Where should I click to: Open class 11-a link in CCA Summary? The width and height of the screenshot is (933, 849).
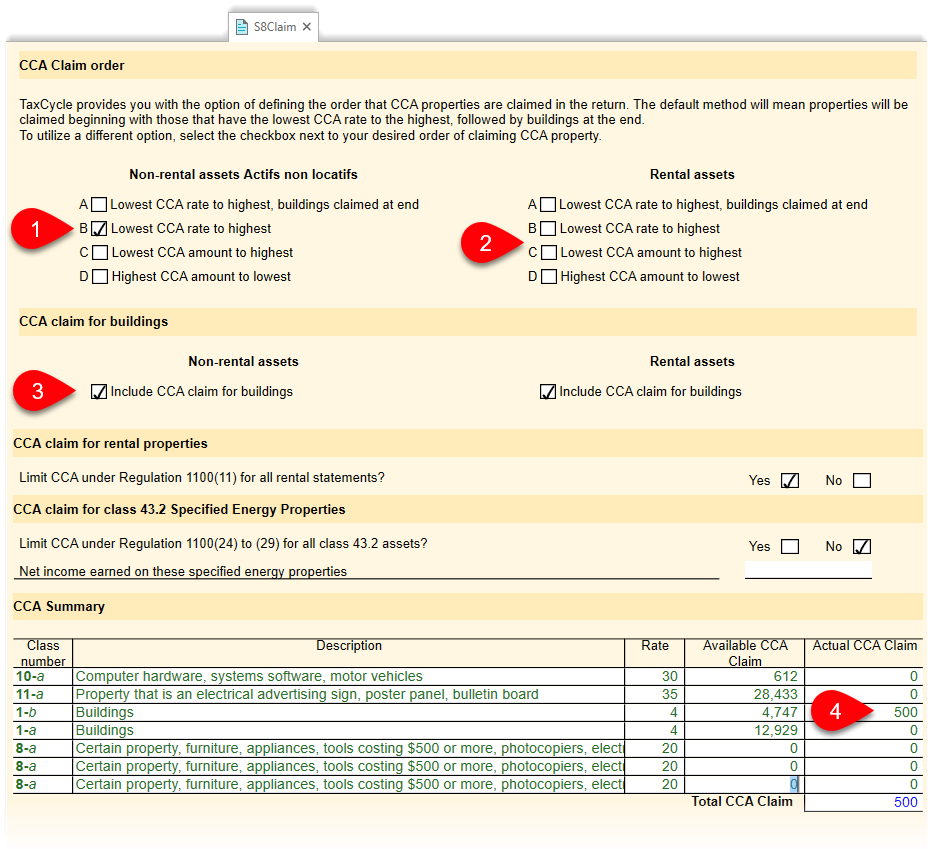30,695
